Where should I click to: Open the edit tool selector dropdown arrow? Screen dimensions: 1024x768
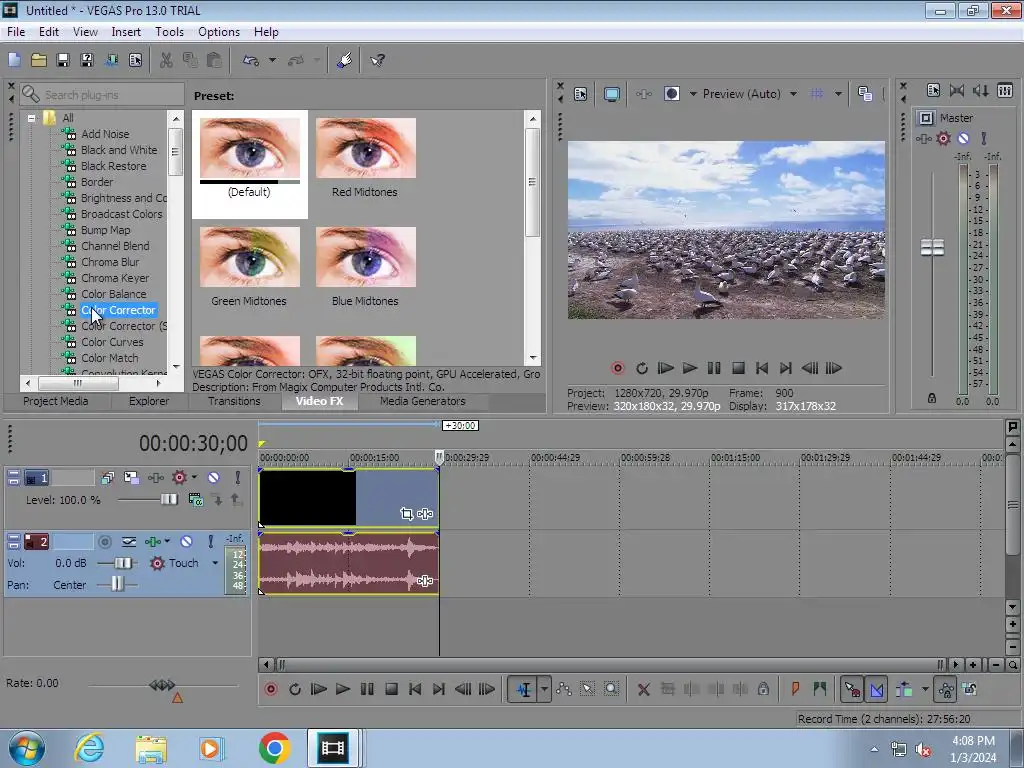point(544,689)
